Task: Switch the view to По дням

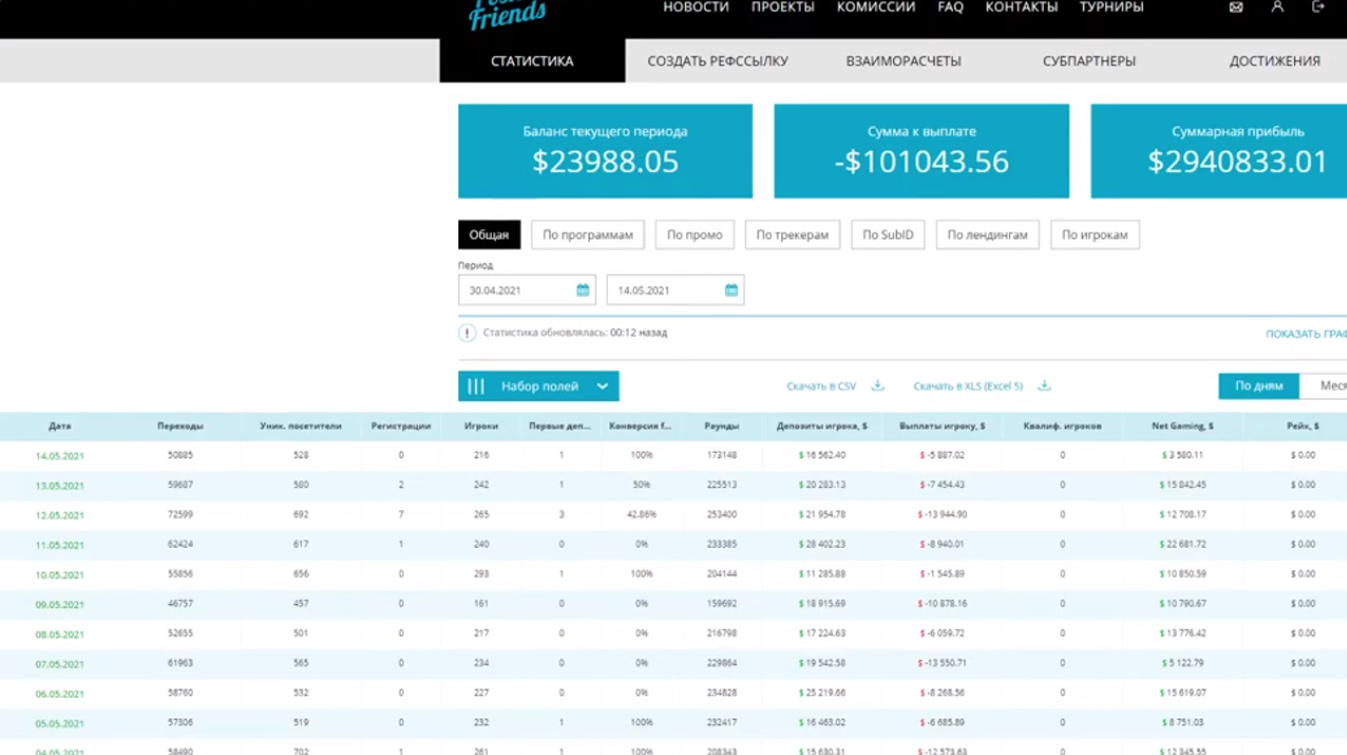Action: (1258, 386)
